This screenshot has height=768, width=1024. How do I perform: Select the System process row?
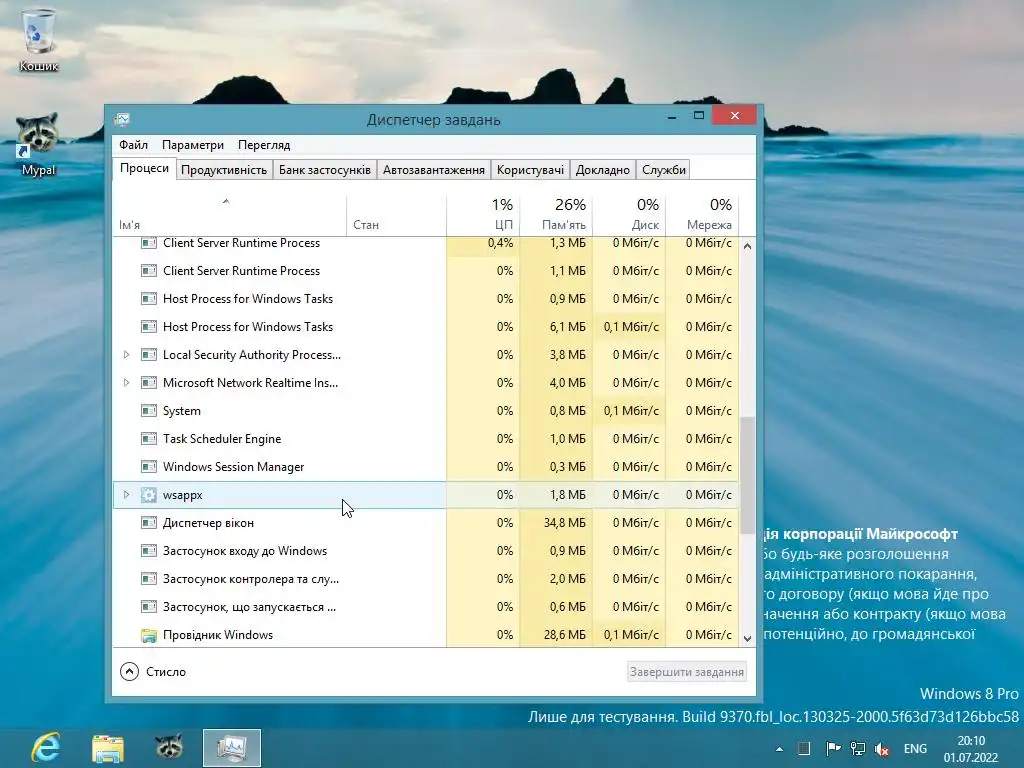(426, 411)
